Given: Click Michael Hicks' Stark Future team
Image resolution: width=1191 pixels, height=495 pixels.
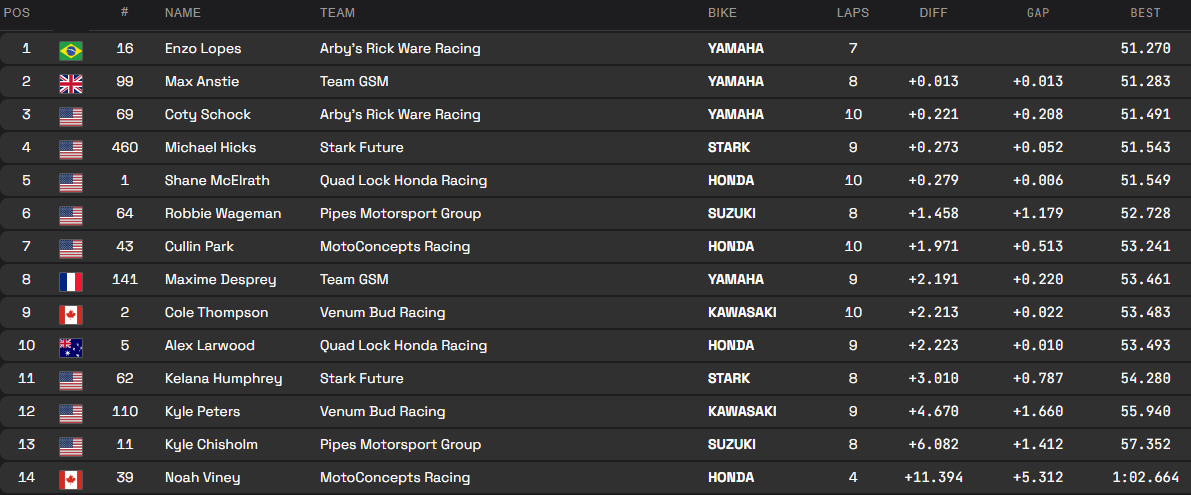Looking at the screenshot, I should pos(361,148).
